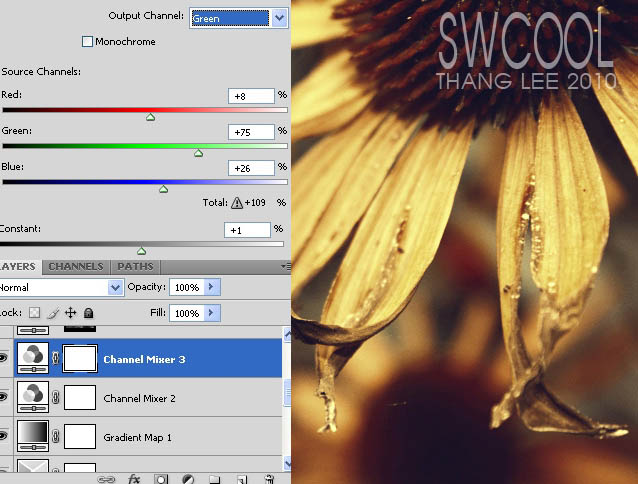Switch to the Layers tab

click(18, 266)
